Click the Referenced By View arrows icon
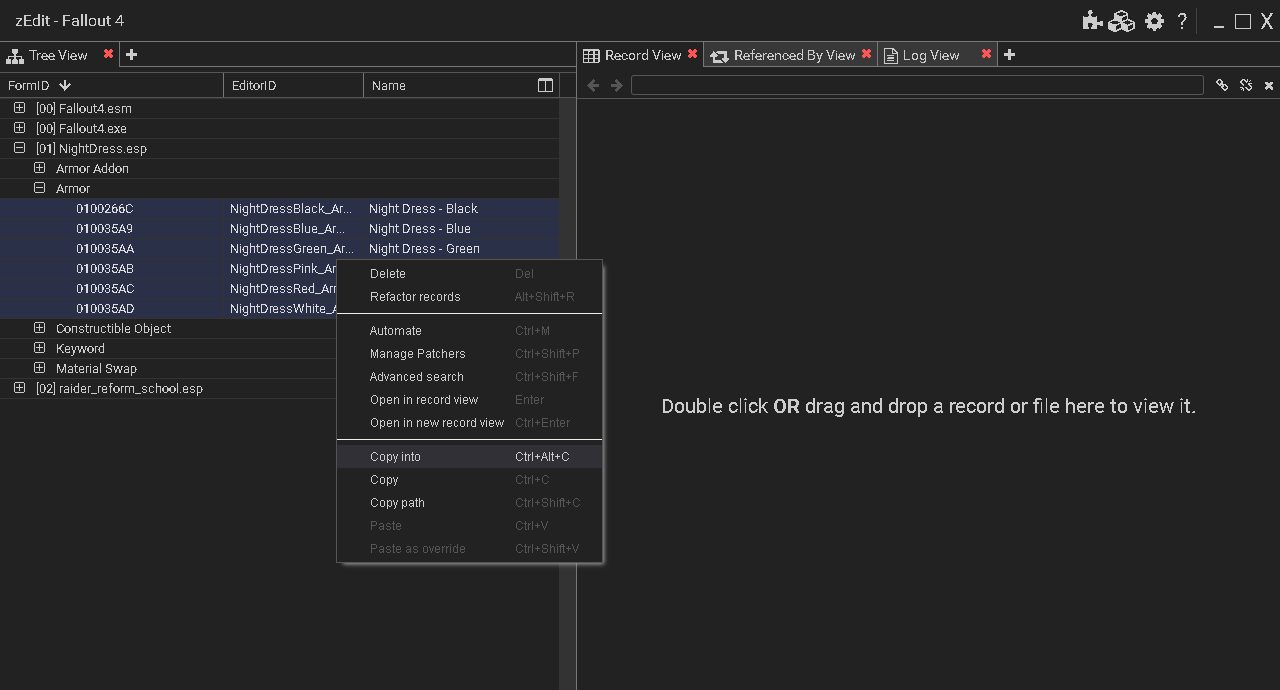 point(719,56)
